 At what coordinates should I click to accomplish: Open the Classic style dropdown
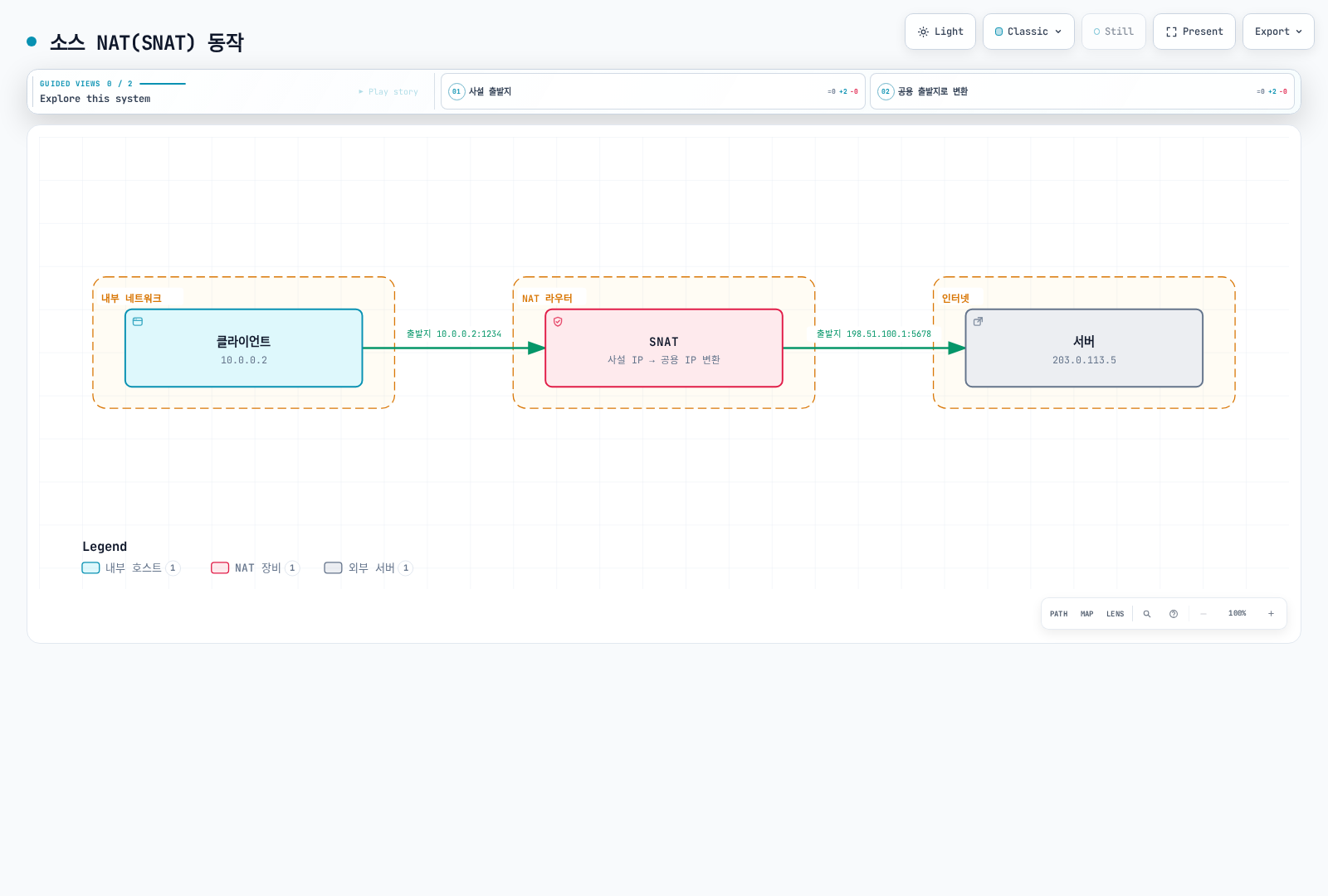tap(1028, 32)
